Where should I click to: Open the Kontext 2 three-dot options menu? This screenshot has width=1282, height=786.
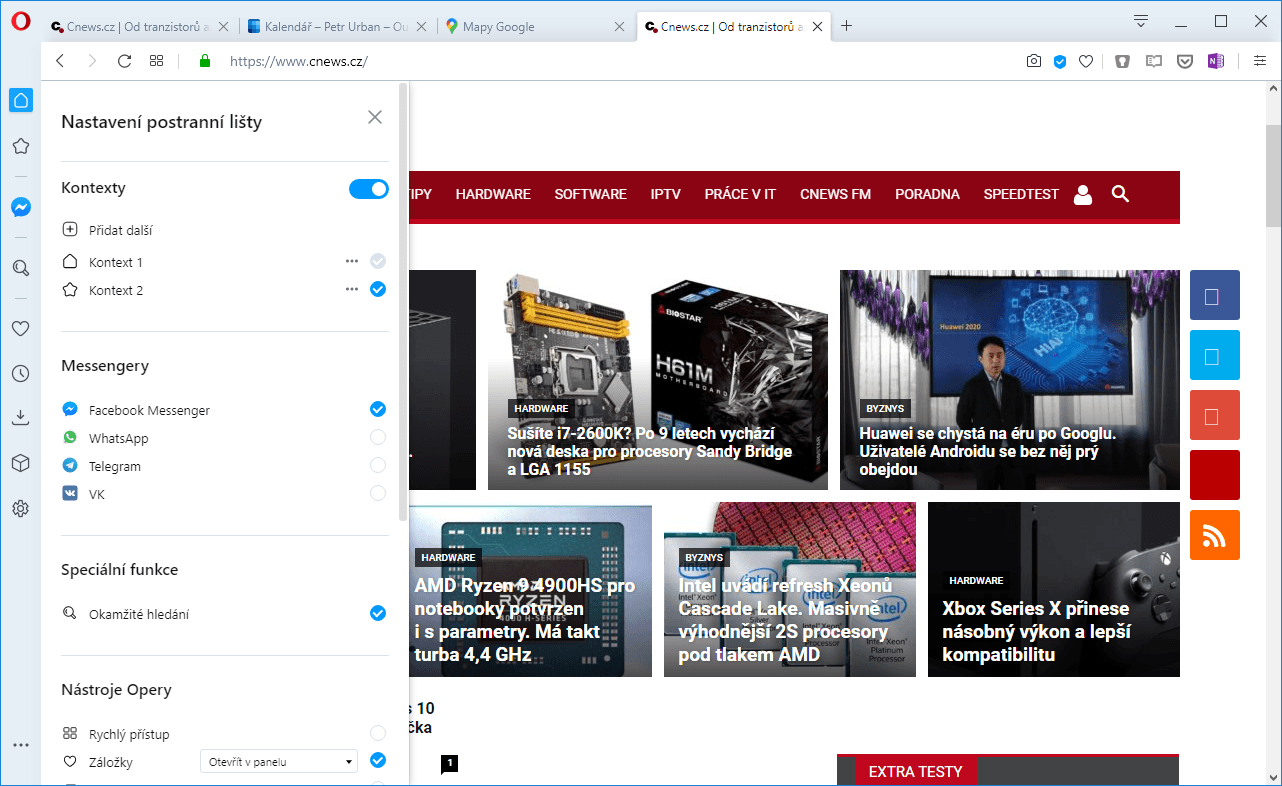351,289
